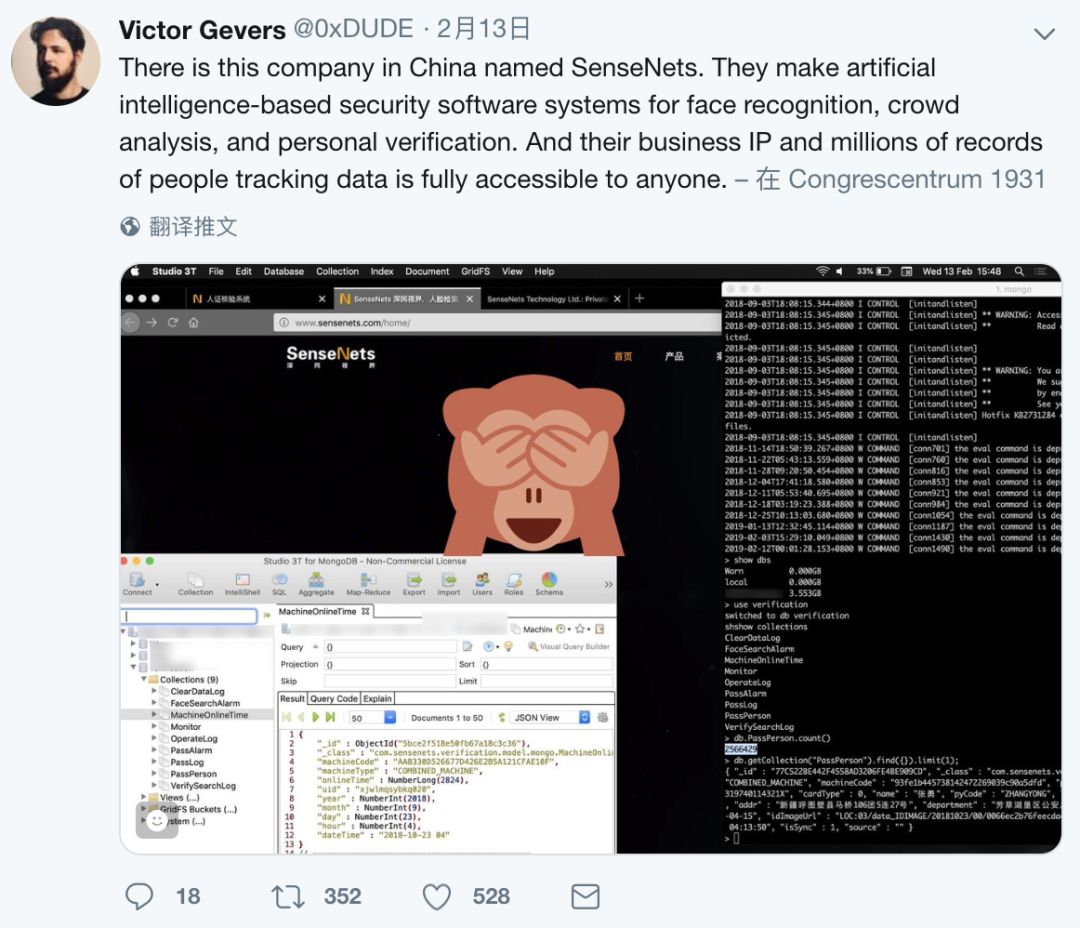This screenshot has height=928, width=1080.
Task: Click the Export toolbar icon
Action: click(x=414, y=584)
